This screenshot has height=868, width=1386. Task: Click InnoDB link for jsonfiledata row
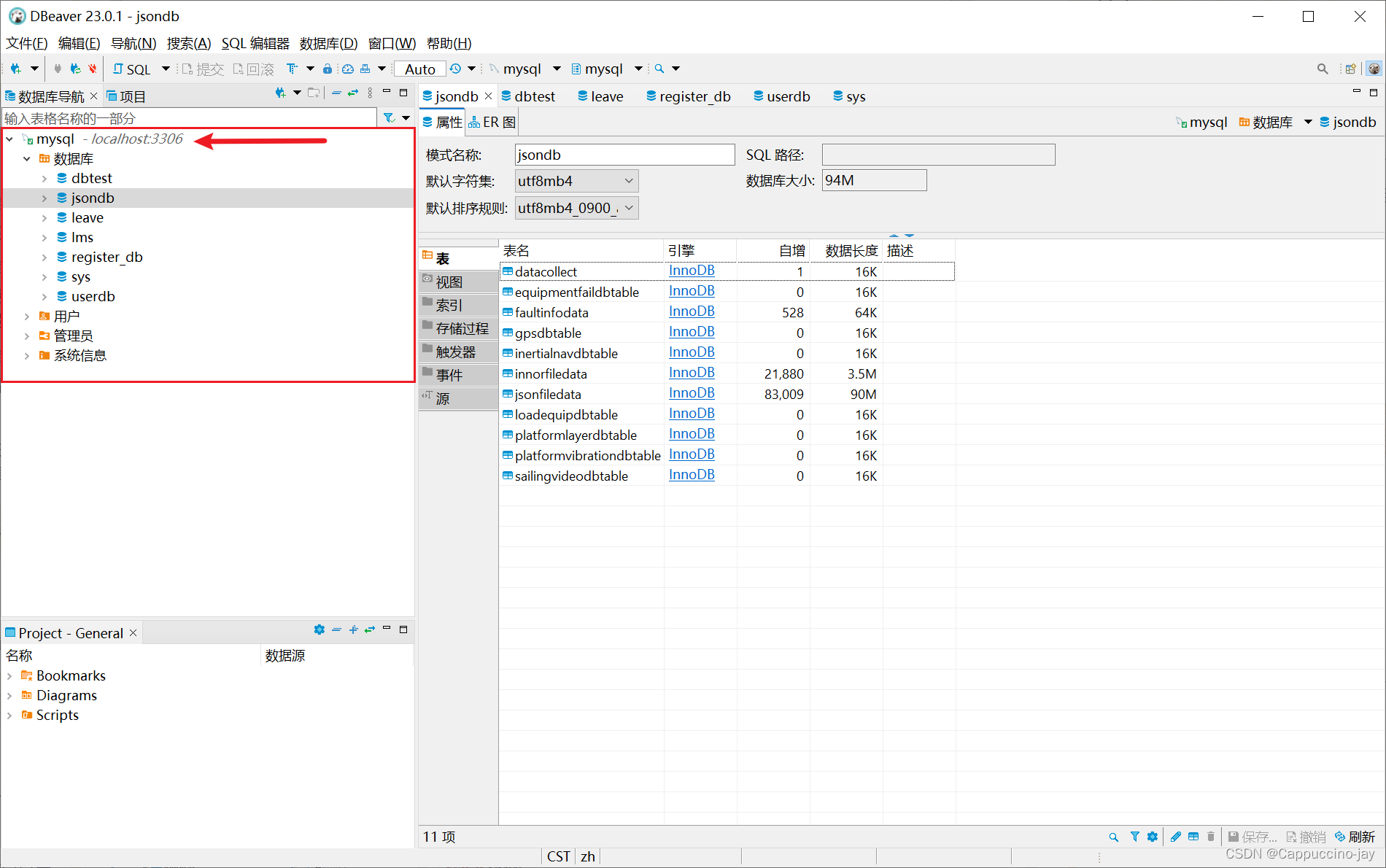[692, 393]
